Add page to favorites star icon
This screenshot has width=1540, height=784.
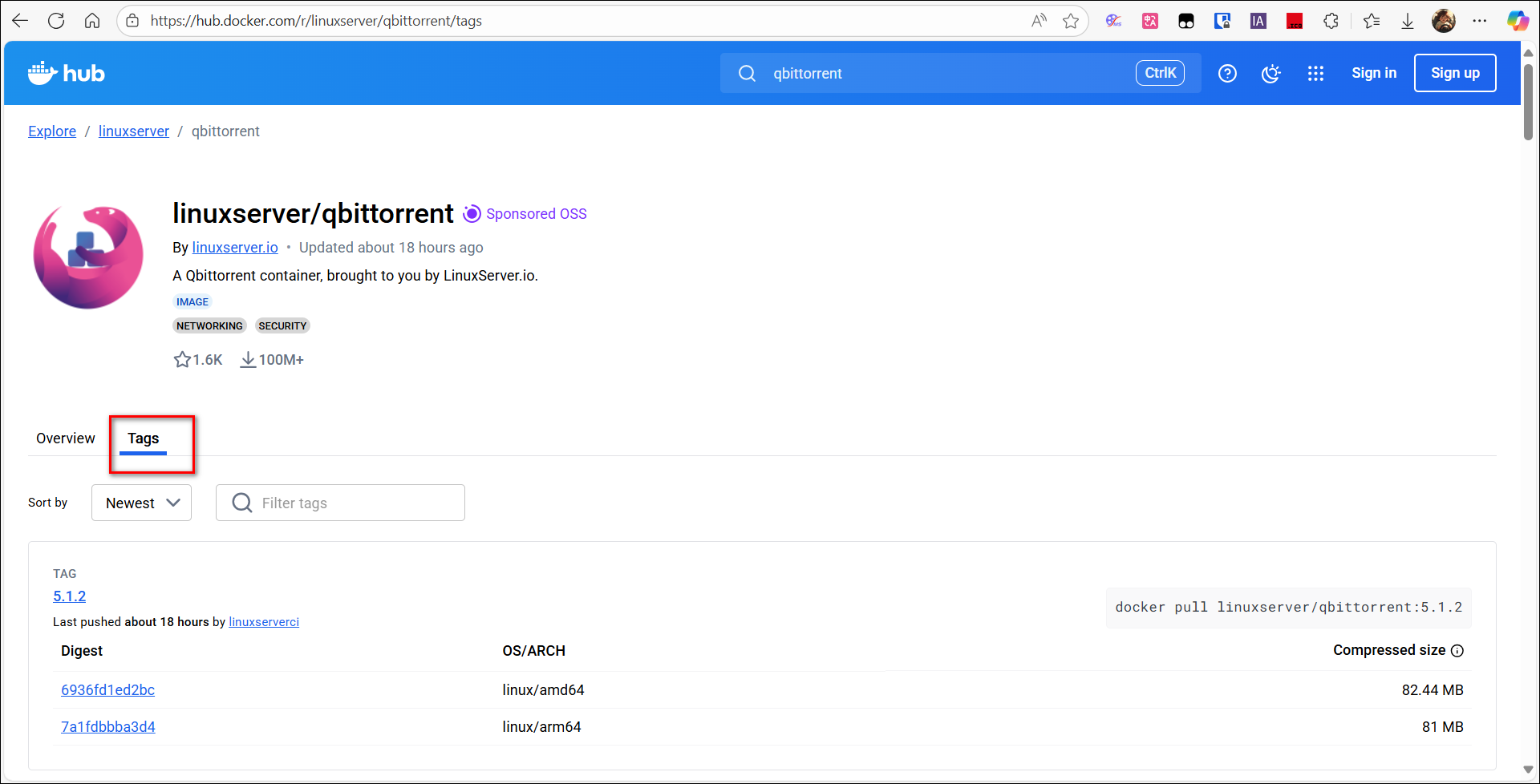click(1071, 21)
